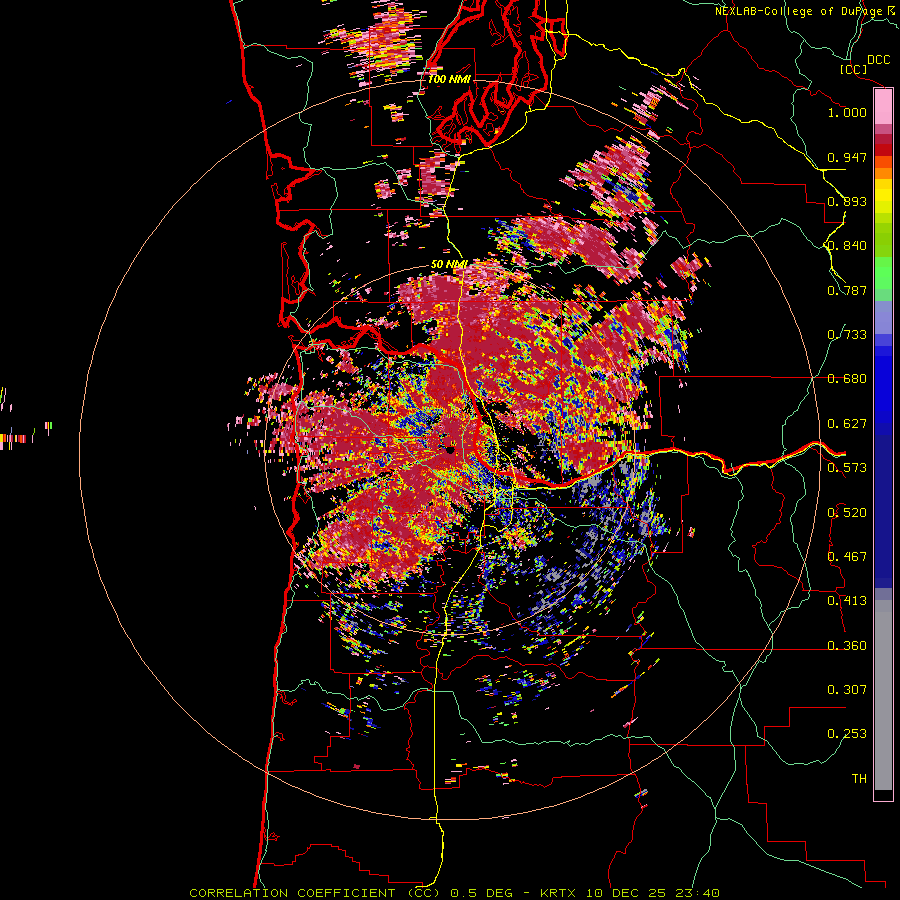Image resolution: width=900 pixels, height=900 pixels.
Task: Click the 0.413 scale value
Action: coord(847,601)
